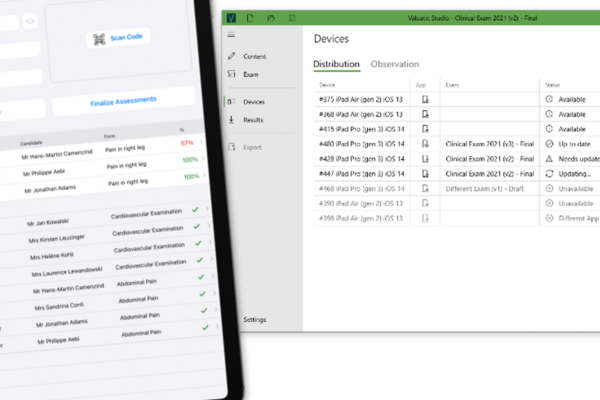Create a new document via toolbar icon
600x400 pixels.
pos(250,18)
